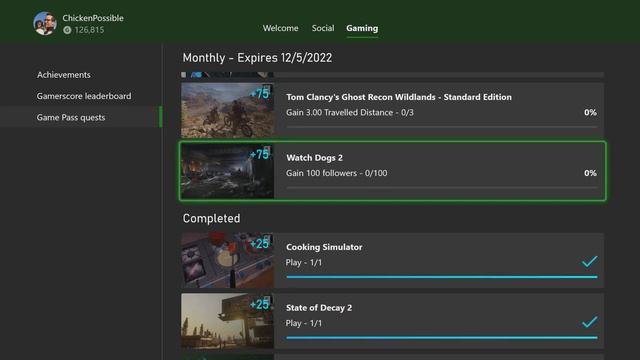Open the ChickenPossible profile avatar

[45, 23]
